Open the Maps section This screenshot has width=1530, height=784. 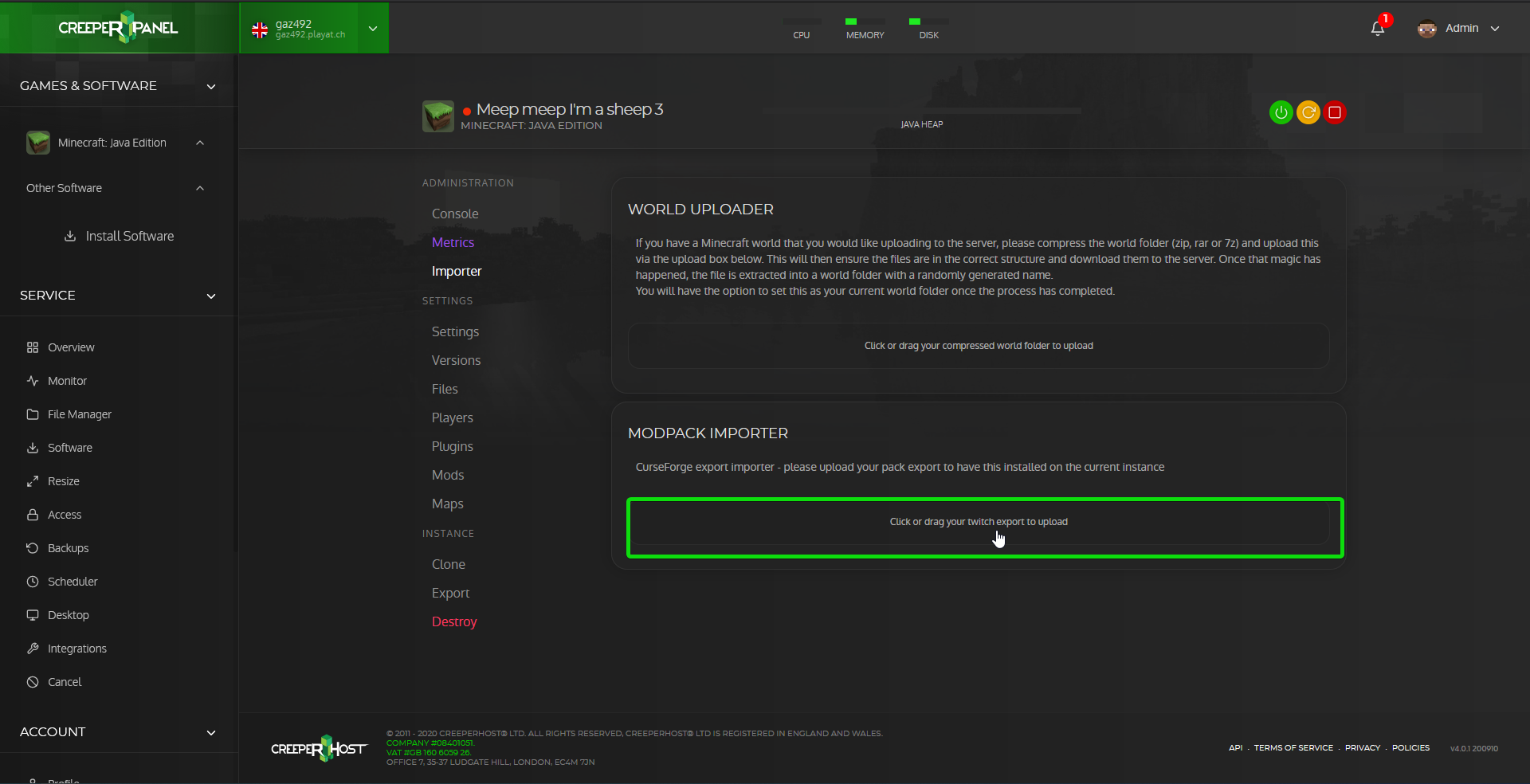447,504
